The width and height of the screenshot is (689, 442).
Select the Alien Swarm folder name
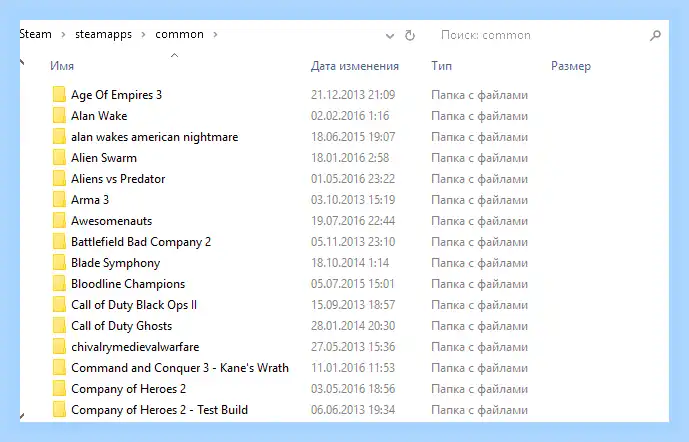click(x=104, y=158)
